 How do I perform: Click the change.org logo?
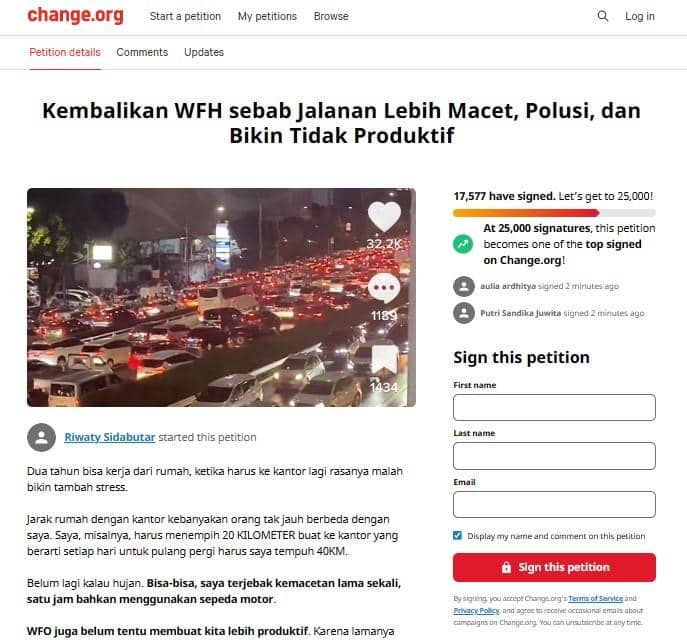[75, 15]
